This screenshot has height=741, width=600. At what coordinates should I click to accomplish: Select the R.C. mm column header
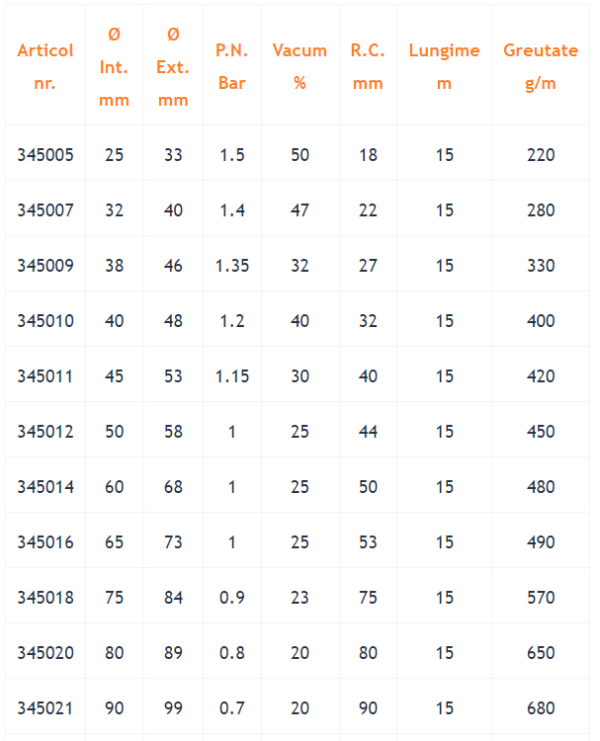click(368, 67)
